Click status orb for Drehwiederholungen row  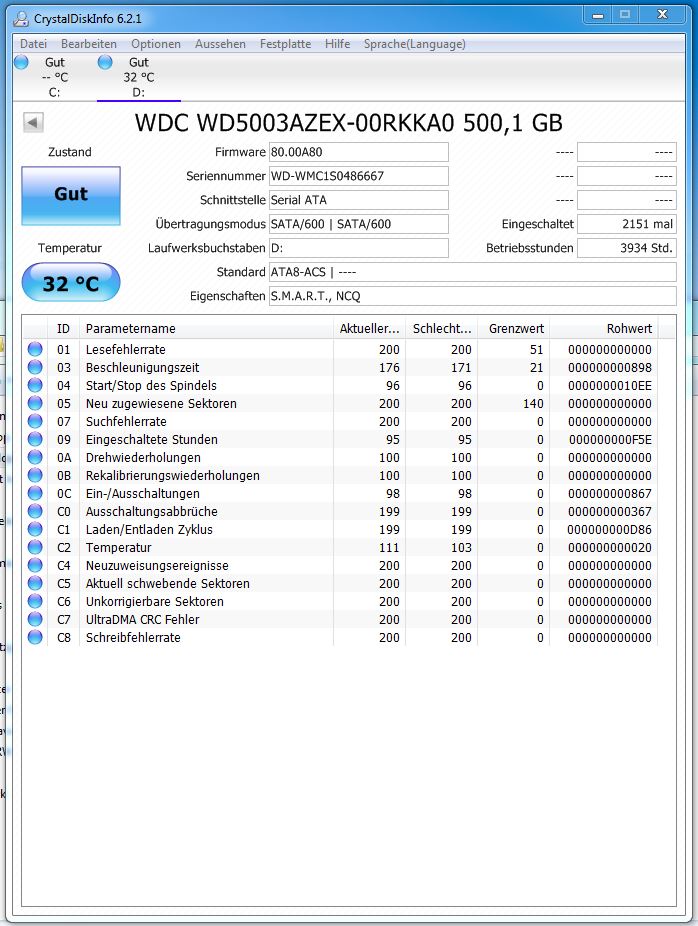tap(35, 457)
